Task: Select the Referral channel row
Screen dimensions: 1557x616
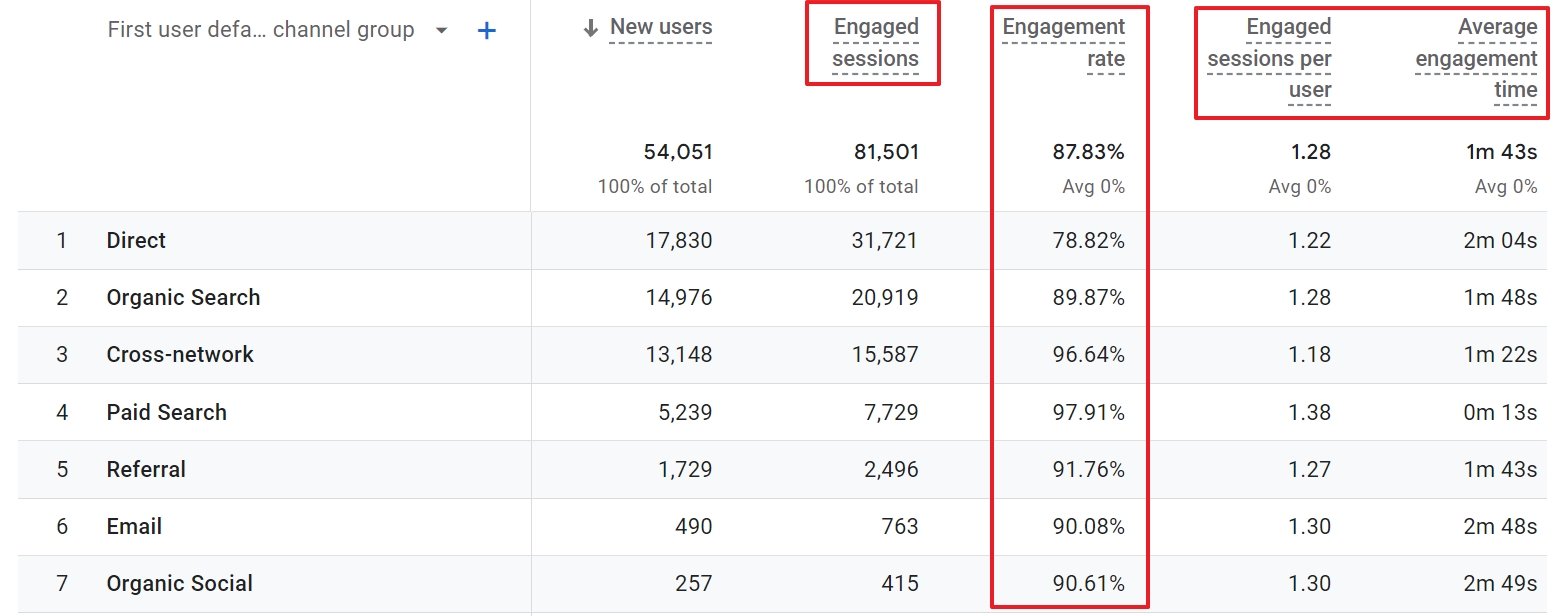Action: tap(146, 469)
